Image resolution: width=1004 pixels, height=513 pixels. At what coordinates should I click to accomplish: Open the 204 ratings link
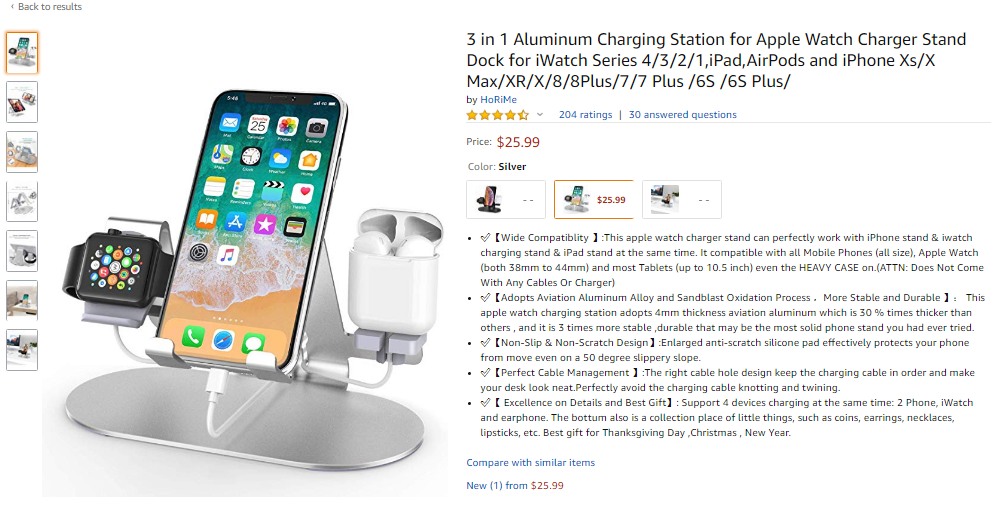pos(585,115)
